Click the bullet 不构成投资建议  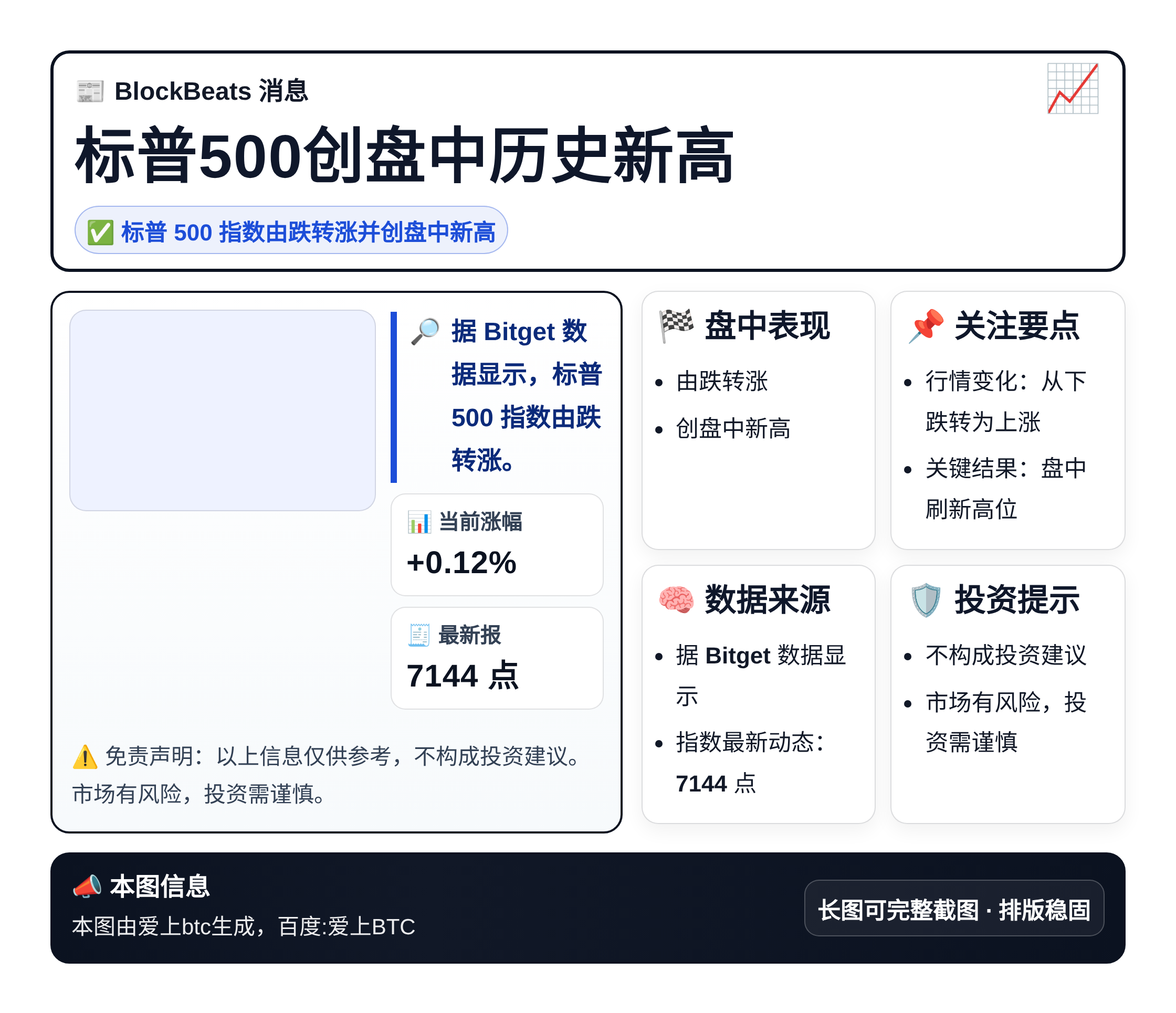pos(1005,655)
